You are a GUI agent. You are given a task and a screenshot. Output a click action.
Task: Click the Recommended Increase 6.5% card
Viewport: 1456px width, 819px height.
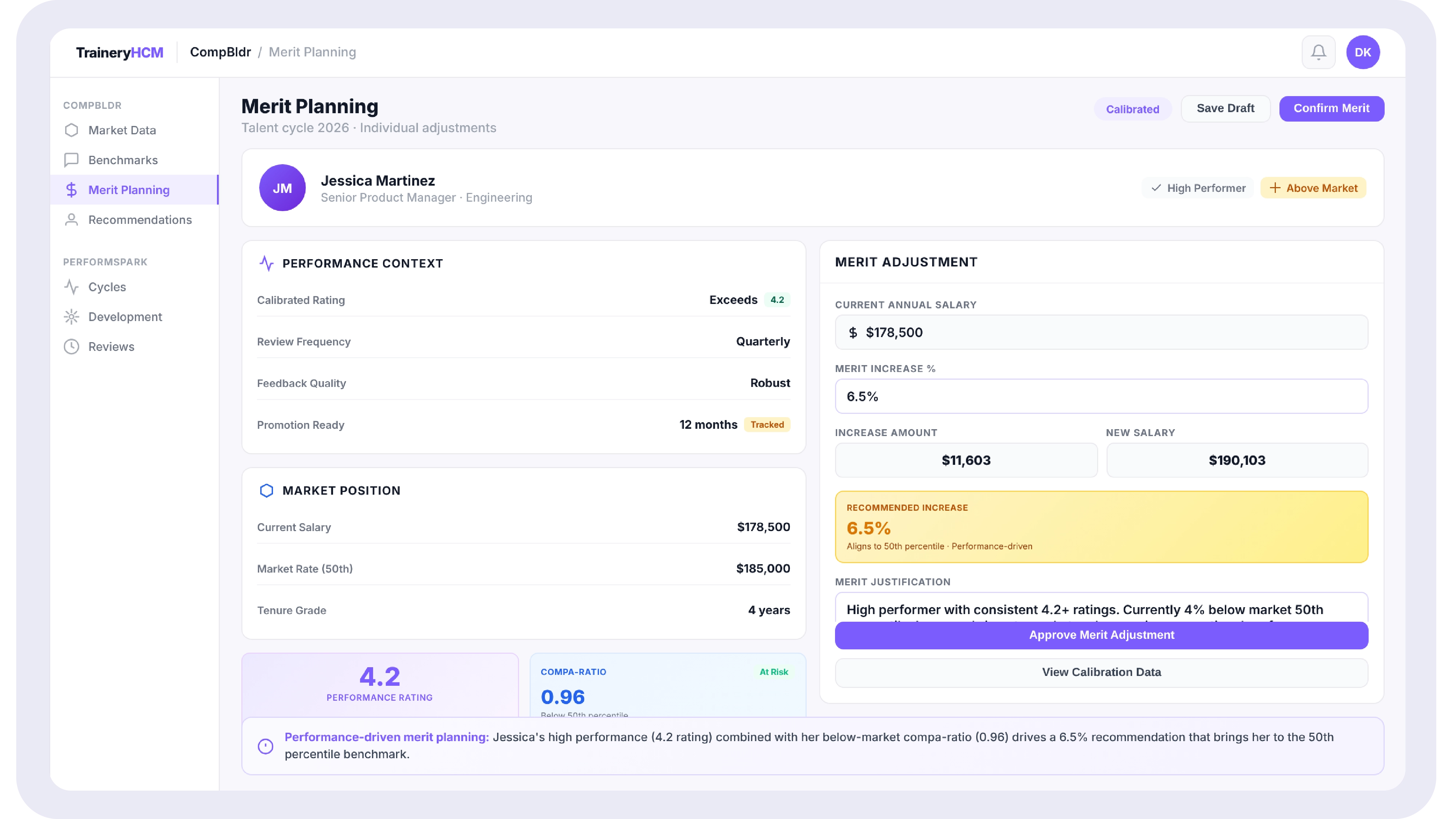(x=1101, y=527)
